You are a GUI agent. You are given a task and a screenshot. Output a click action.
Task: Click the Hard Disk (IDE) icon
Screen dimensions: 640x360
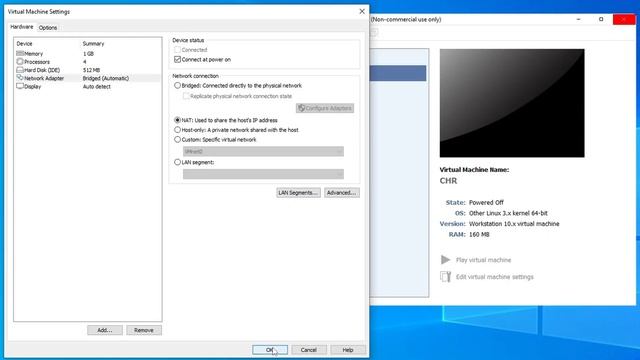point(20,70)
